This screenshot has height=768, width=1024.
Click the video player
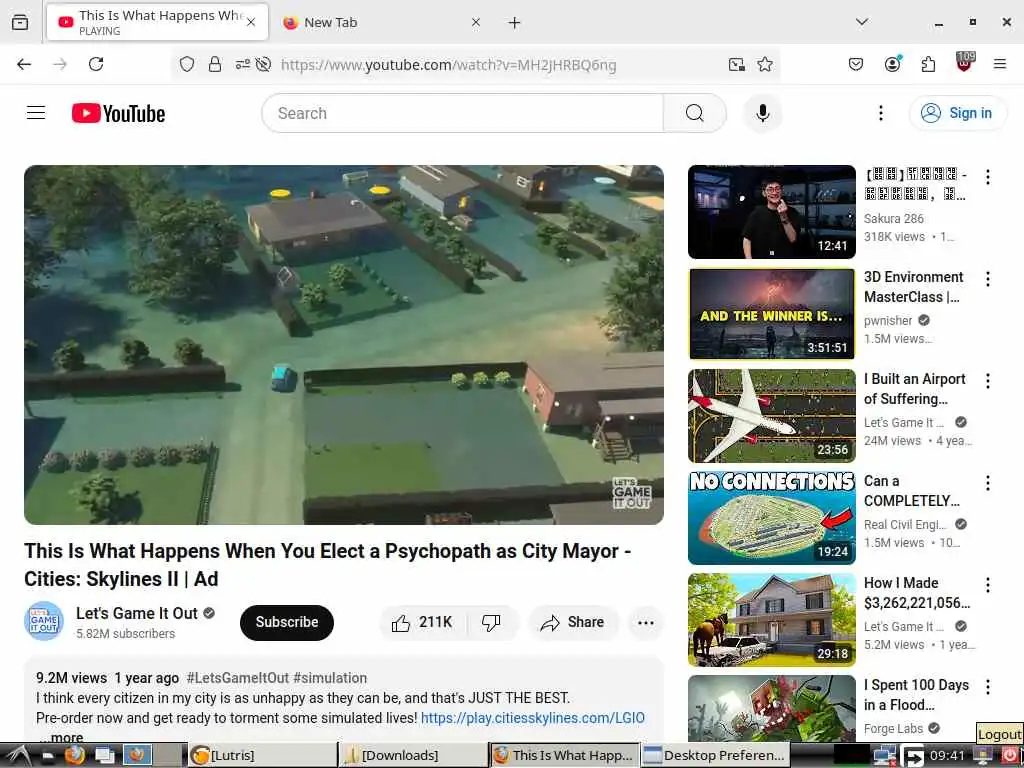pyautogui.click(x=344, y=344)
